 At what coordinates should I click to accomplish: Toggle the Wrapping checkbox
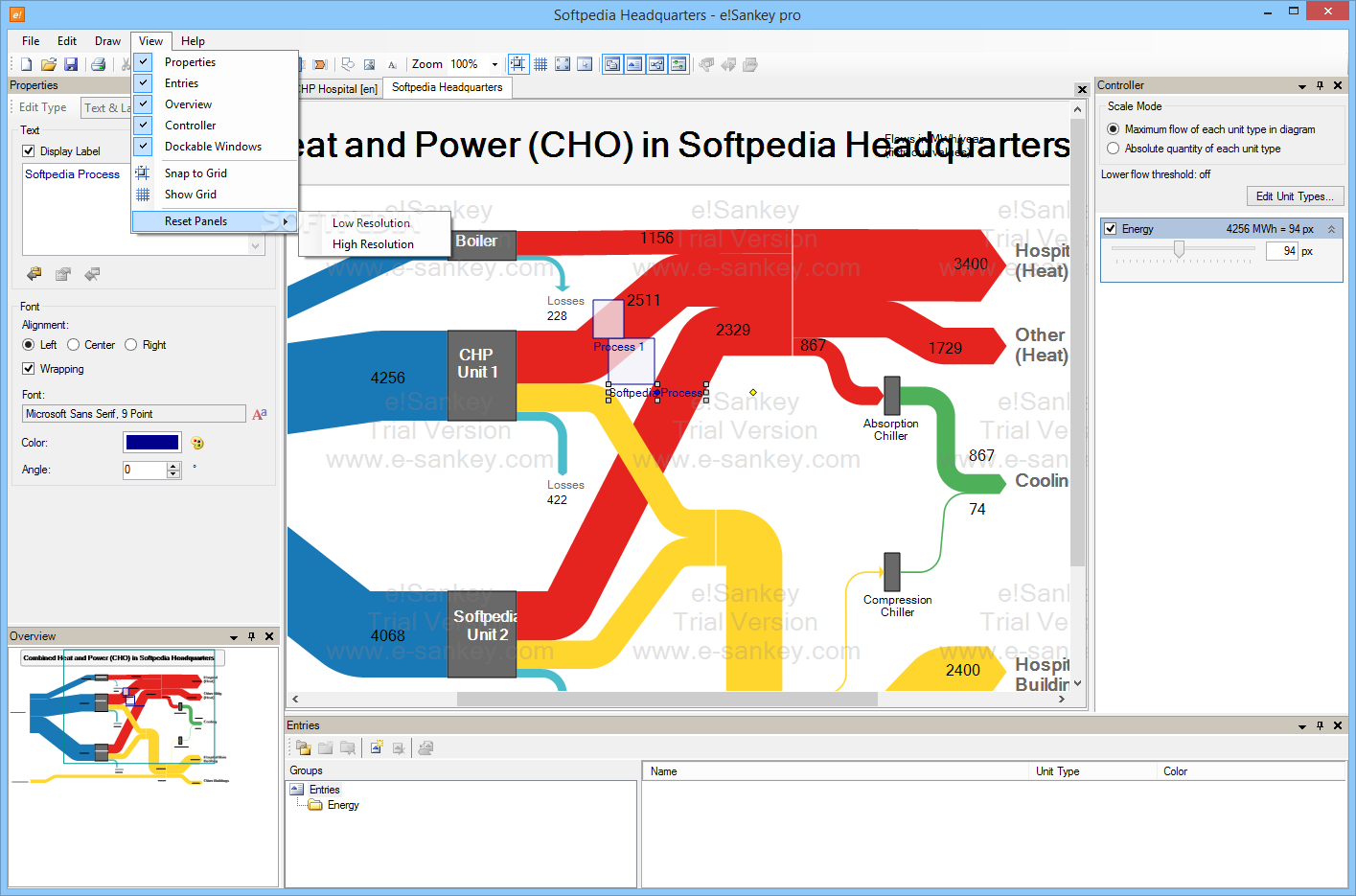pos(29,369)
